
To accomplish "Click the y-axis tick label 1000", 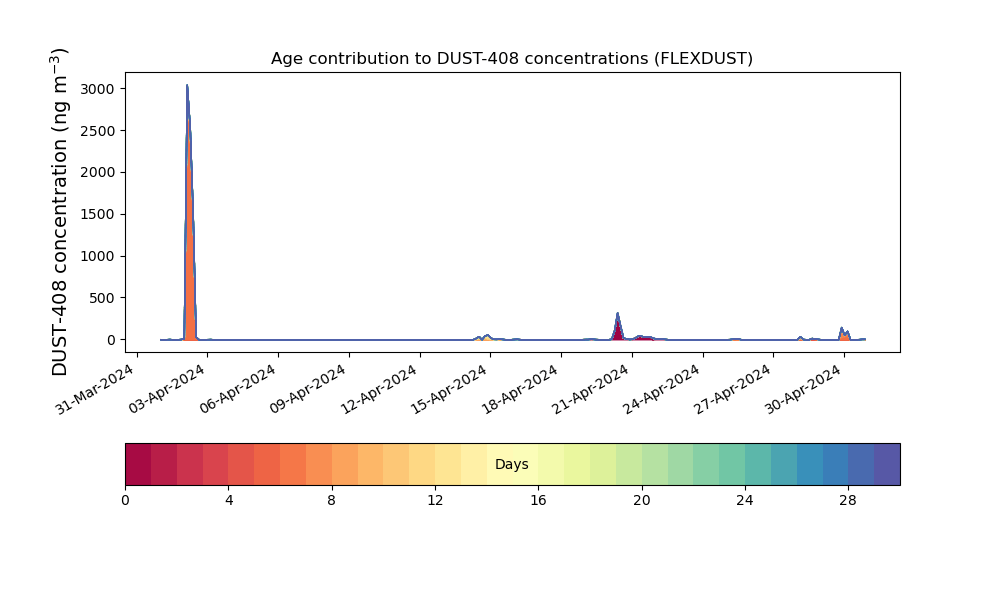I will click(x=98, y=256).
